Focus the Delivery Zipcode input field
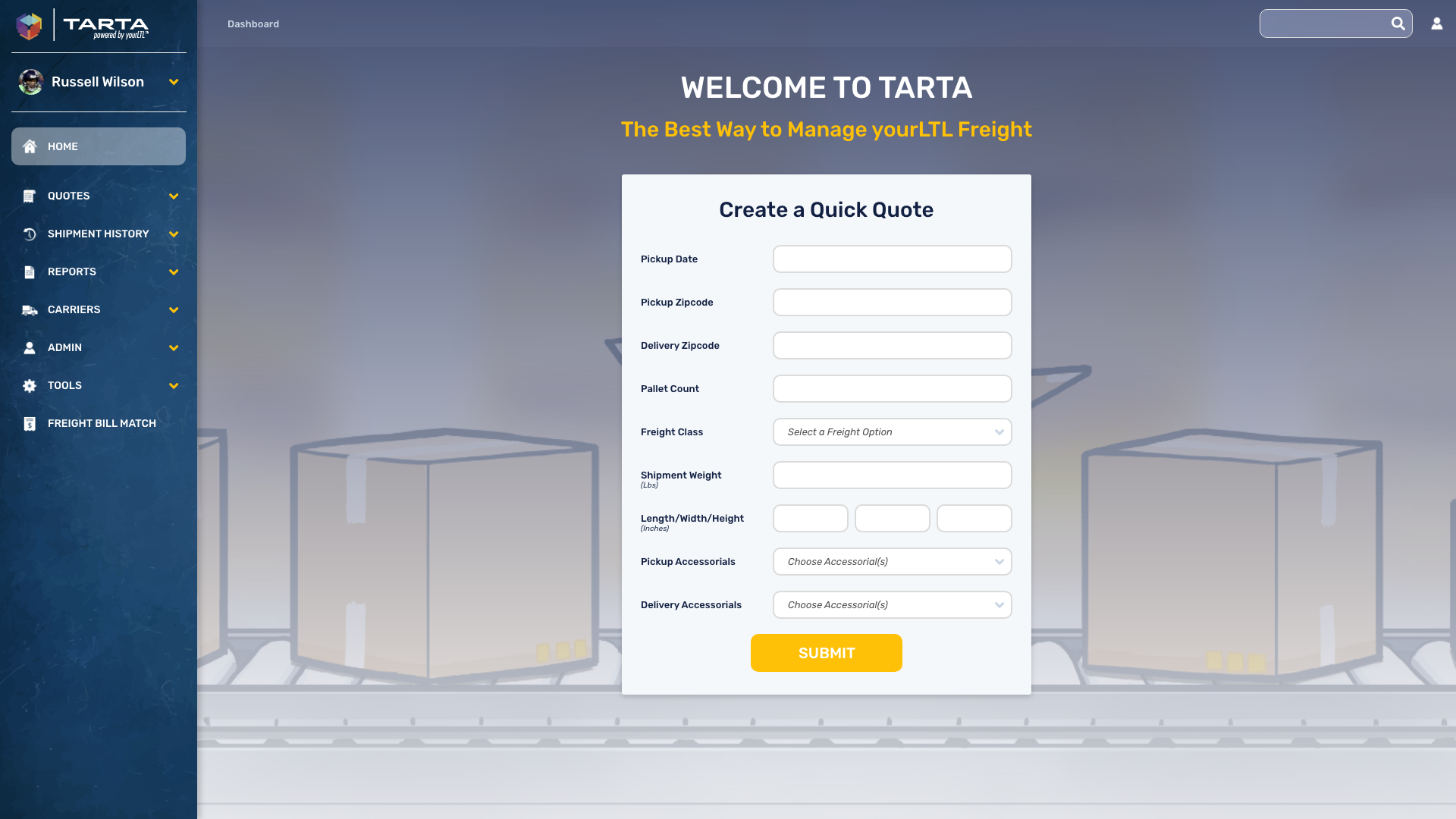The height and width of the screenshot is (819, 1456). 892,346
